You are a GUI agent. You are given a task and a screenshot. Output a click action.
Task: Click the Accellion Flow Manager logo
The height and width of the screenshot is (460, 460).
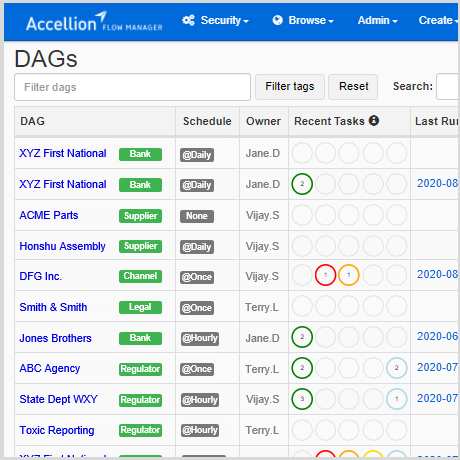click(94, 22)
